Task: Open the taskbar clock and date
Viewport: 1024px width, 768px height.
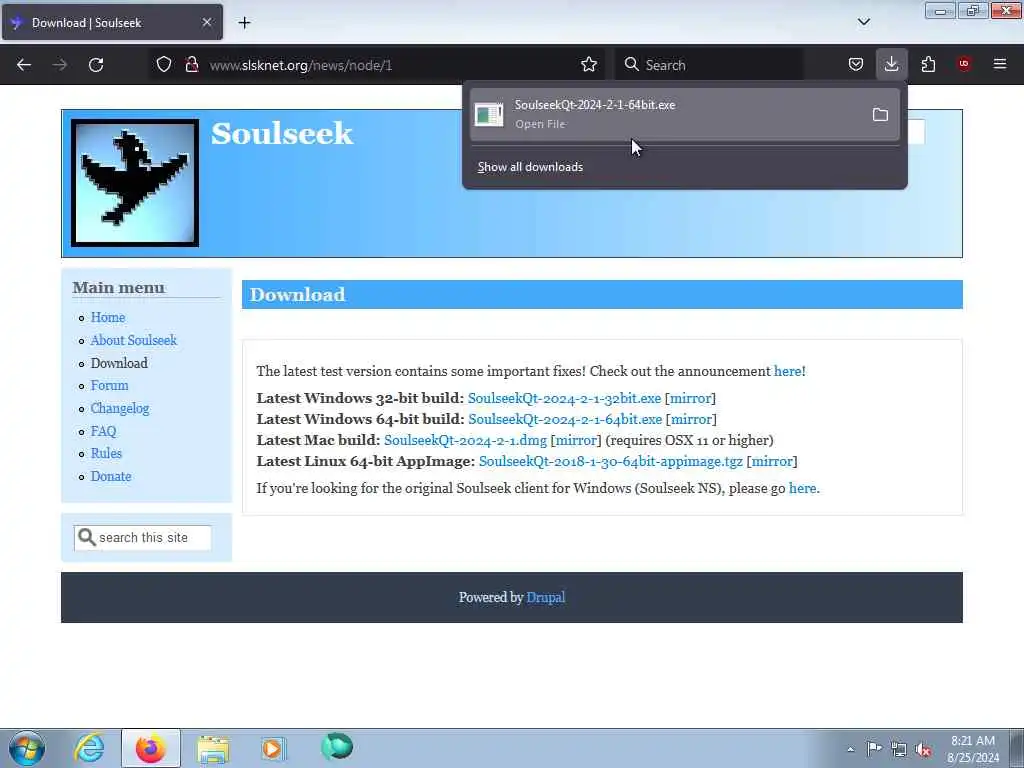Action: point(973,749)
